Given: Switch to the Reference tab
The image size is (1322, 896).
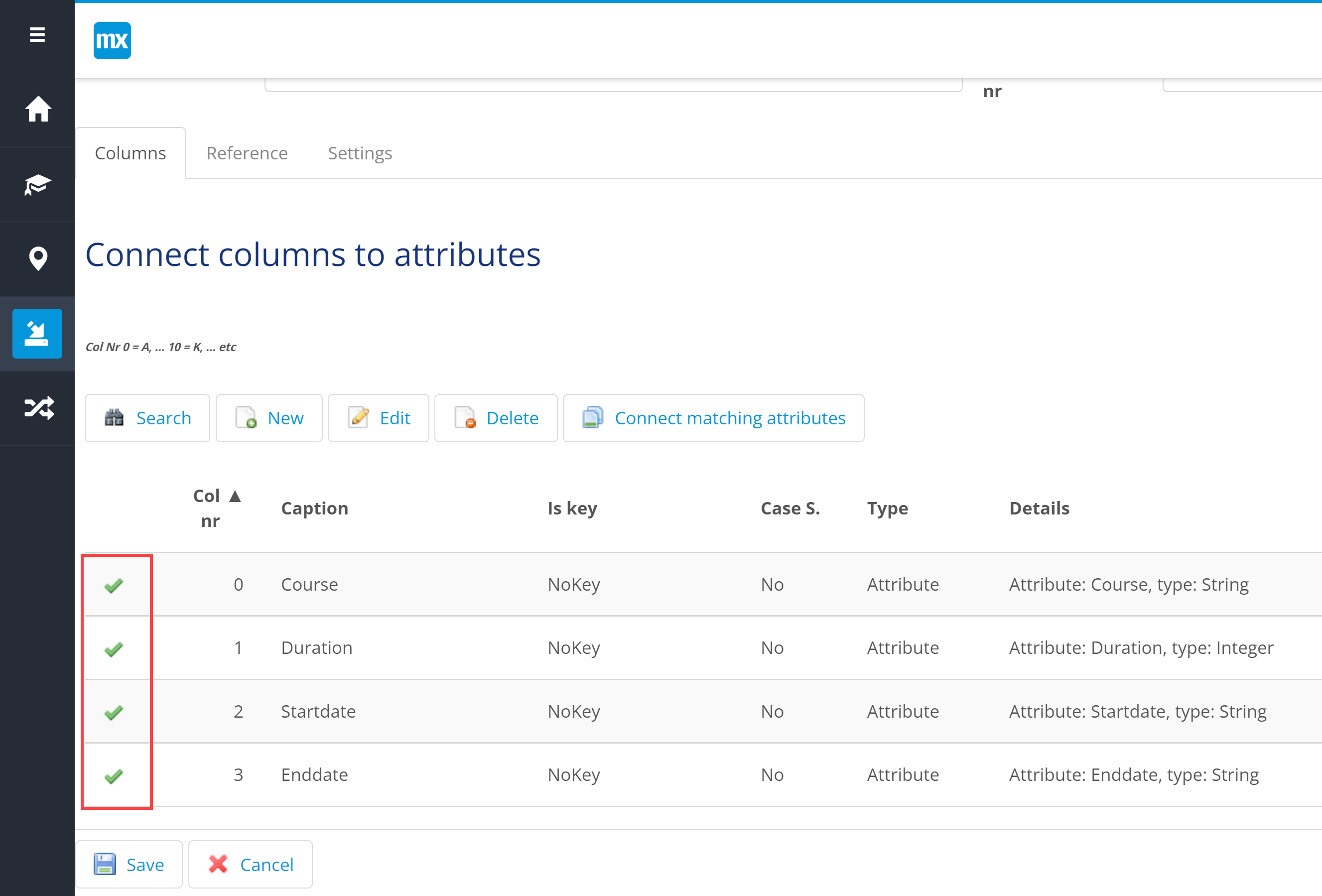Looking at the screenshot, I should coord(246,153).
